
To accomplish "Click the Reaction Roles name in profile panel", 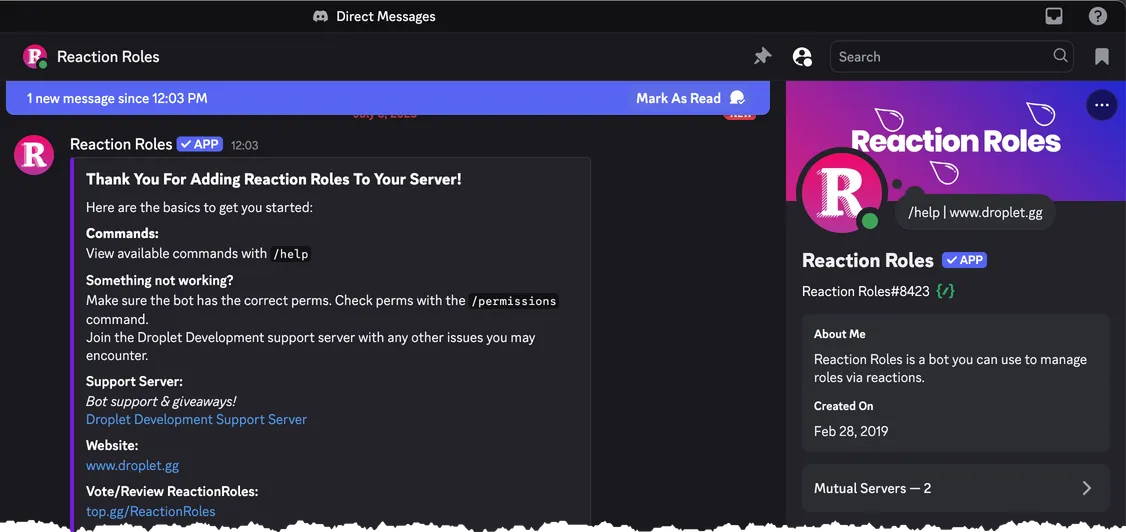I will pos(867,260).
